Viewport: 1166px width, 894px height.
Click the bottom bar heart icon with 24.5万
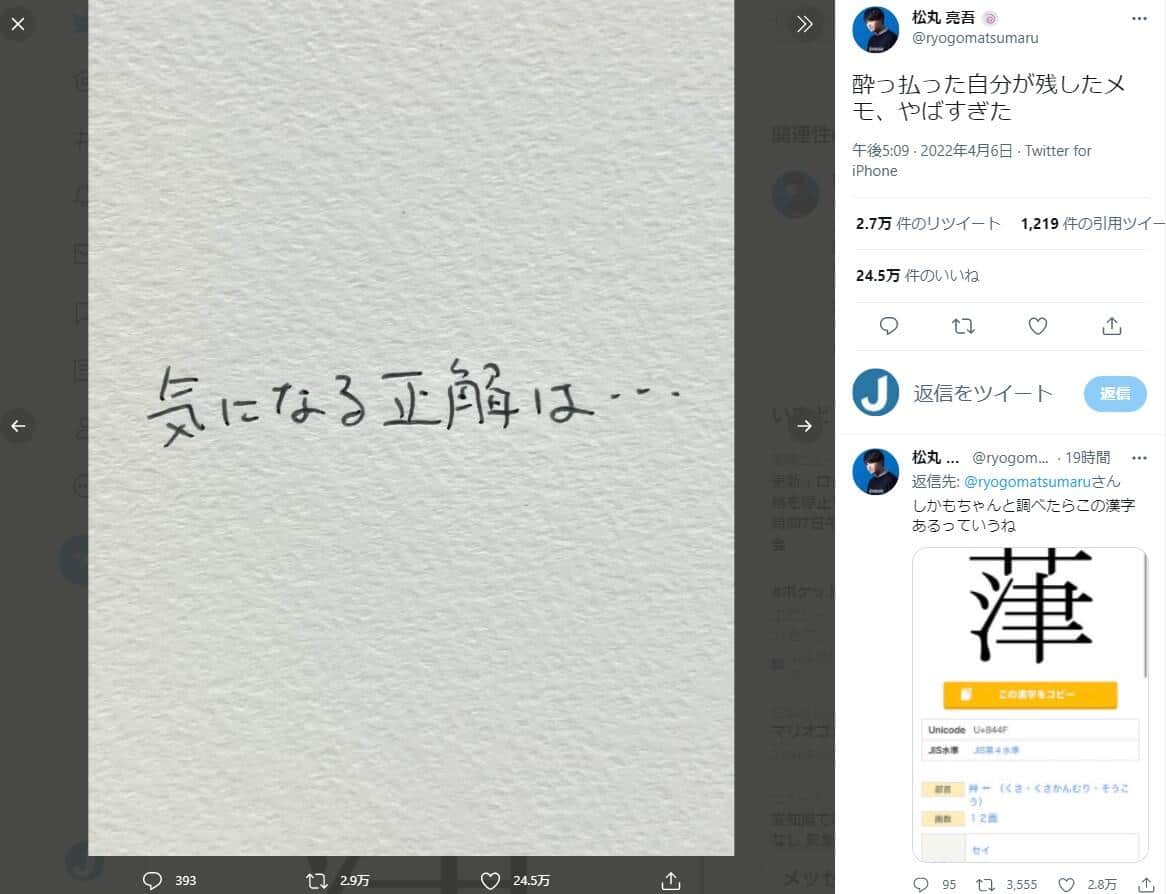(490, 881)
